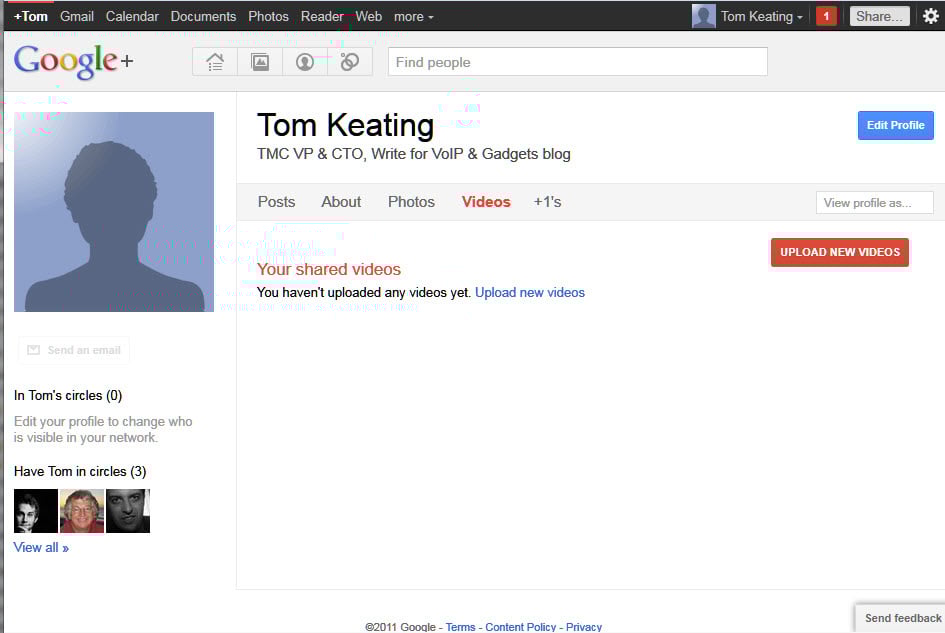Expand the 'more' dropdown menu

(x=413, y=16)
